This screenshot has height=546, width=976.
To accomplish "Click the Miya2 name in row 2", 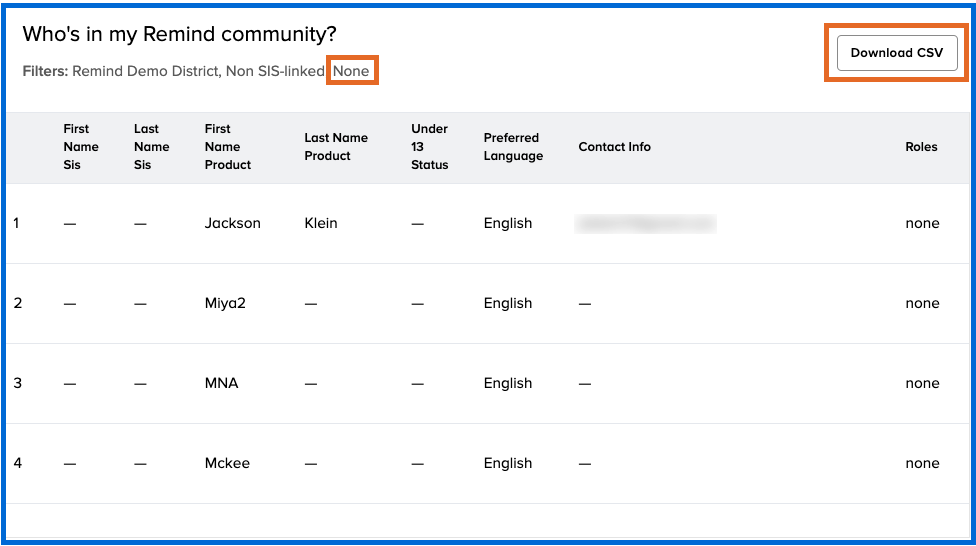I will point(225,304).
